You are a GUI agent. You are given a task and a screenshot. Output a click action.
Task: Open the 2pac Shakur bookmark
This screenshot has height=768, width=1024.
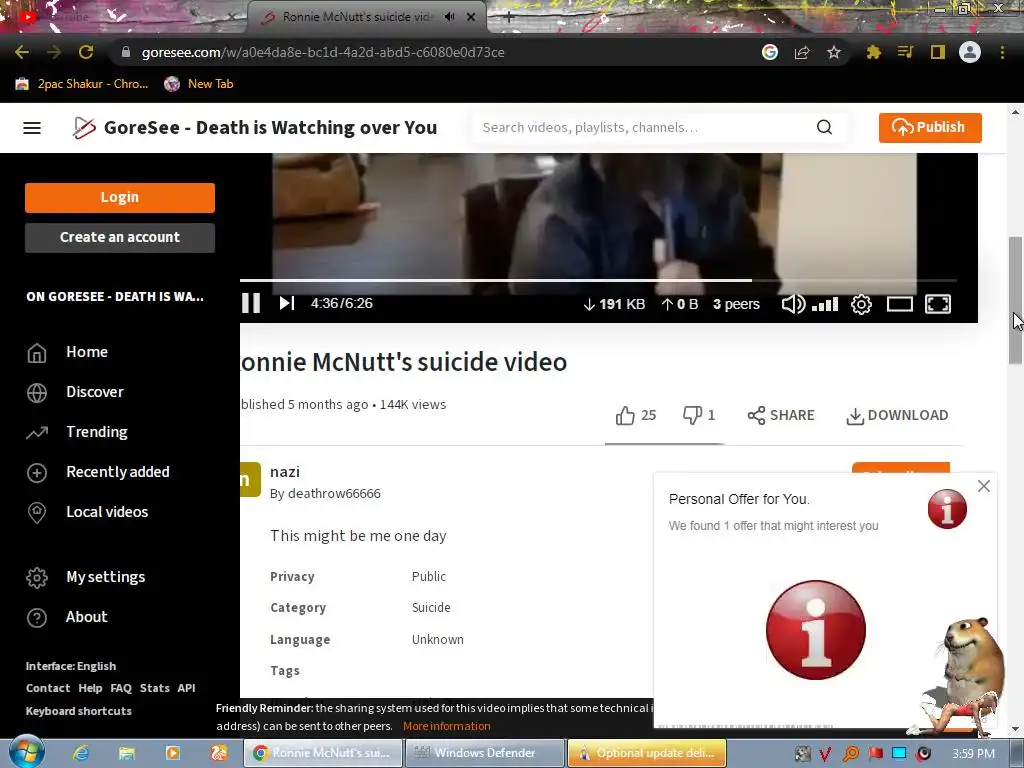click(82, 84)
